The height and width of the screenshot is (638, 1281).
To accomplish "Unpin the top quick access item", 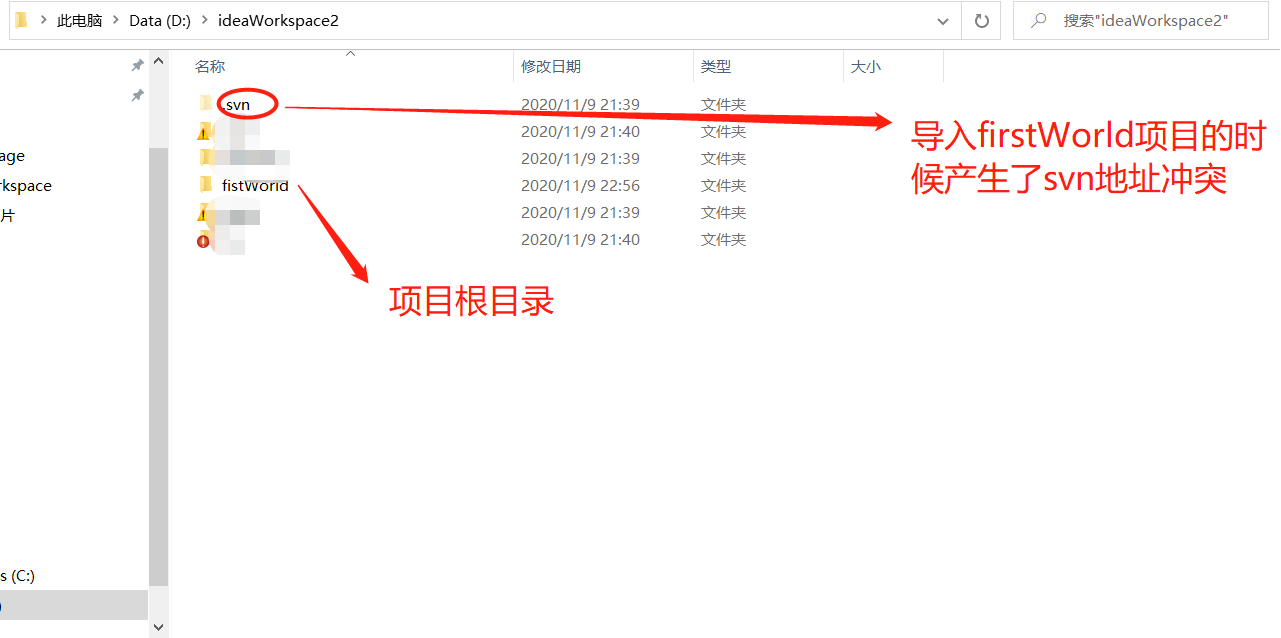I will coord(138,64).
